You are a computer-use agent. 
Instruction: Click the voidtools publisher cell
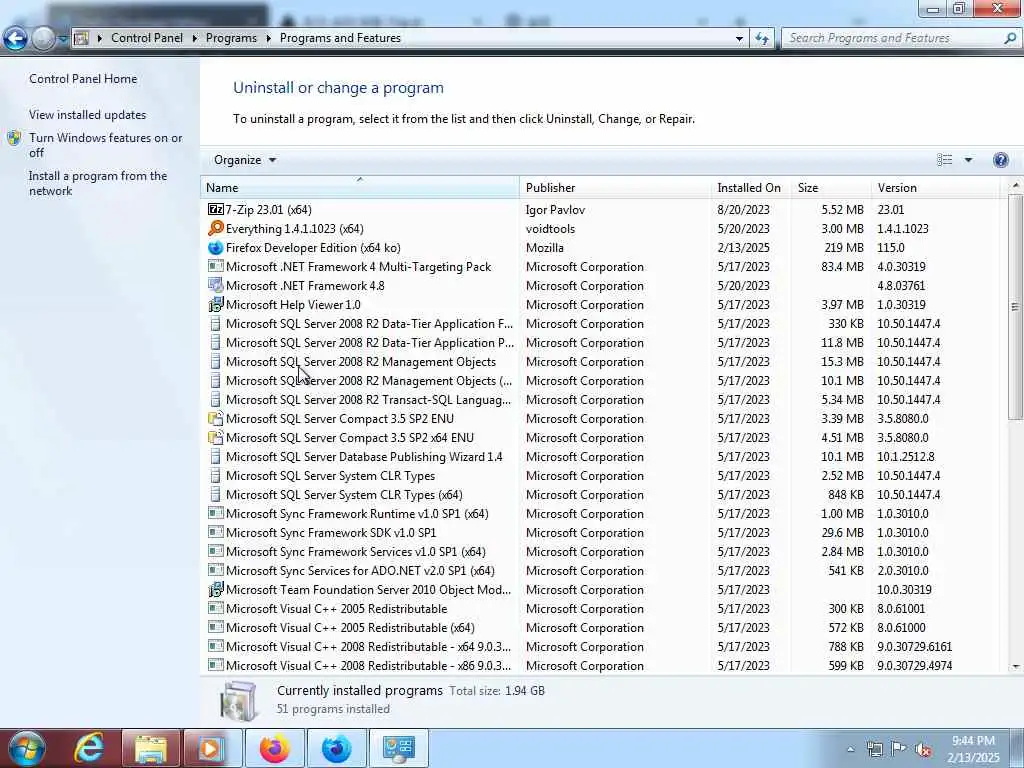pos(551,229)
